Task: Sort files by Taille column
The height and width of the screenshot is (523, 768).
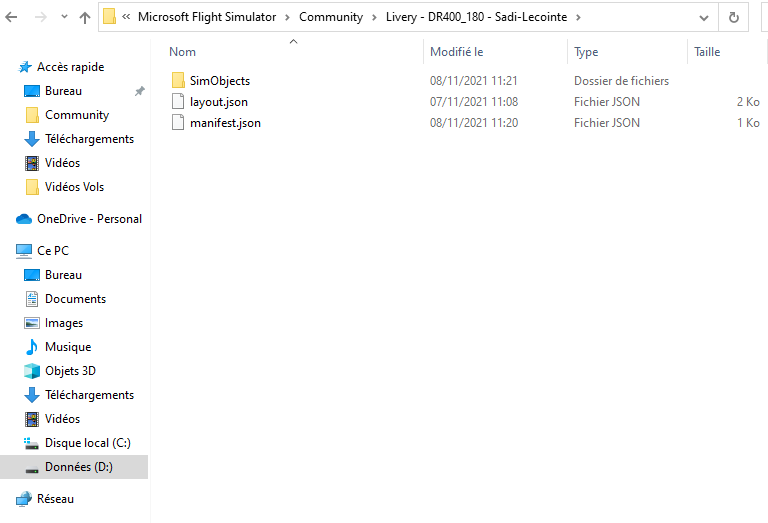Action: 707,52
